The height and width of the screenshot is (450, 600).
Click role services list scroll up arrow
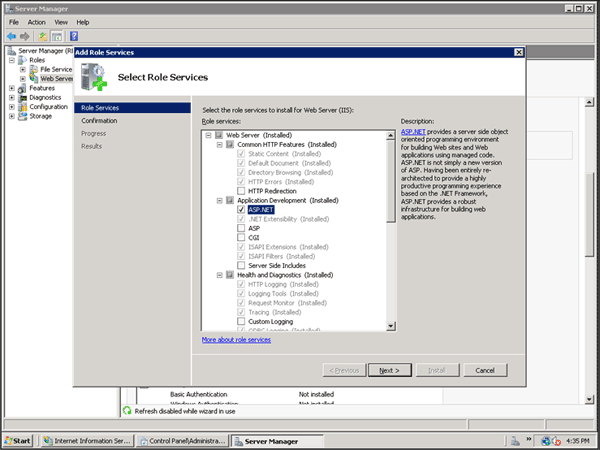click(391, 135)
